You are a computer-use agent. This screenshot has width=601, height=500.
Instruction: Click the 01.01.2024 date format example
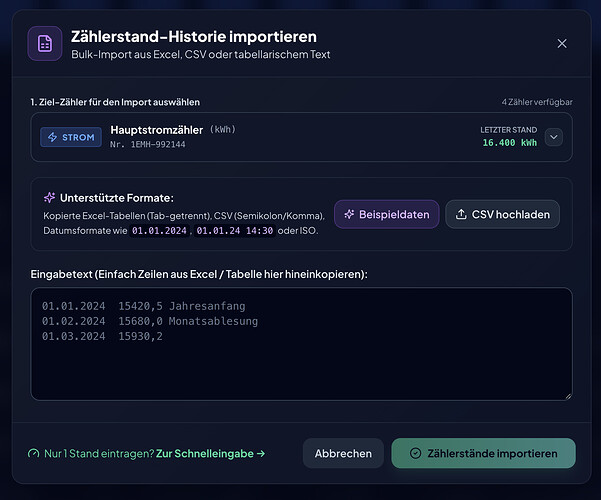pos(159,231)
